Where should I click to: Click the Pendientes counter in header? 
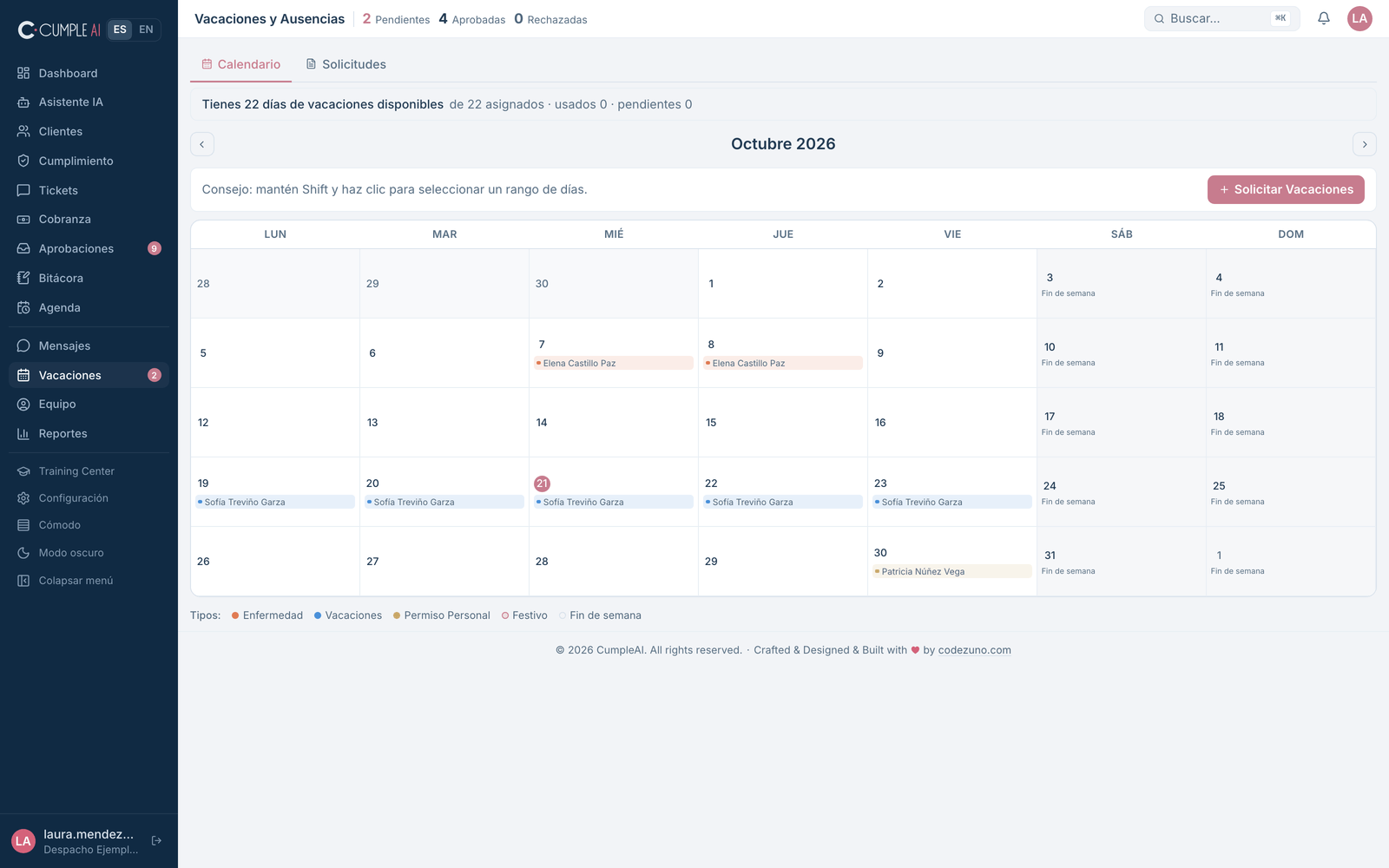click(396, 19)
